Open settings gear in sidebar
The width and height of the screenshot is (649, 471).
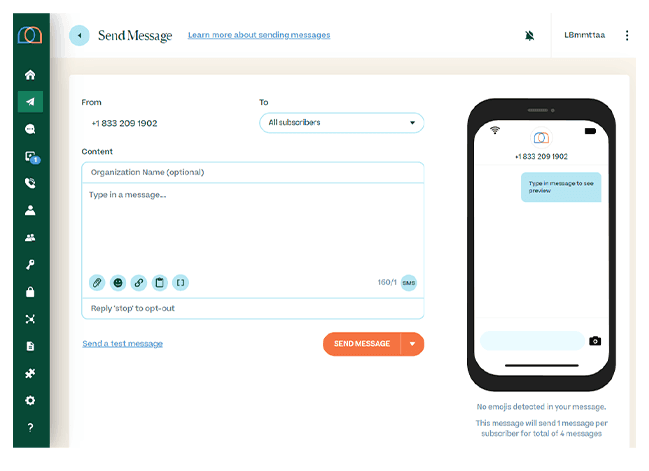(x=30, y=400)
